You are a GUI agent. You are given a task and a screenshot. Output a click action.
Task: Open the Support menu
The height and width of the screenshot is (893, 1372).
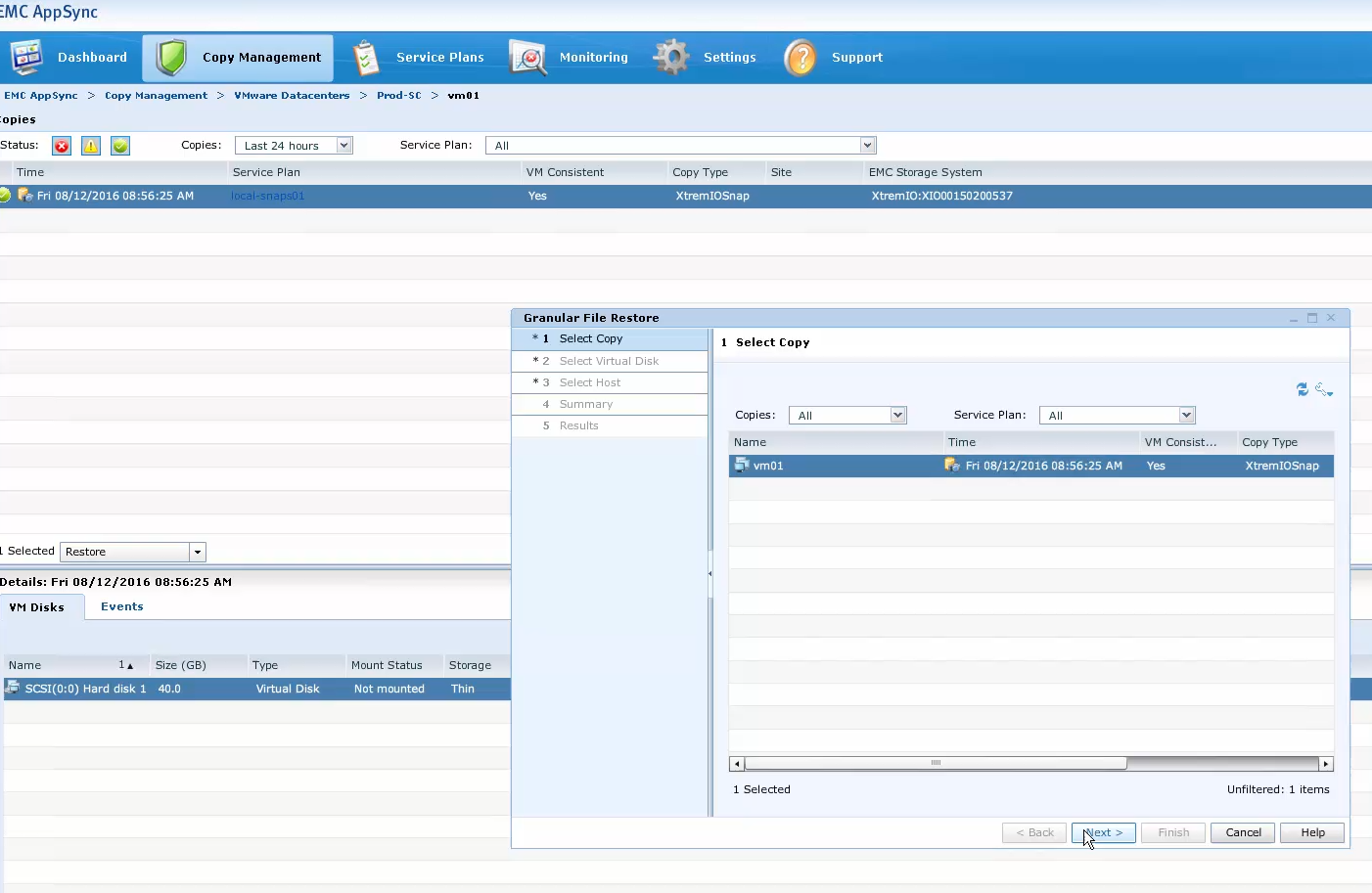pos(857,58)
